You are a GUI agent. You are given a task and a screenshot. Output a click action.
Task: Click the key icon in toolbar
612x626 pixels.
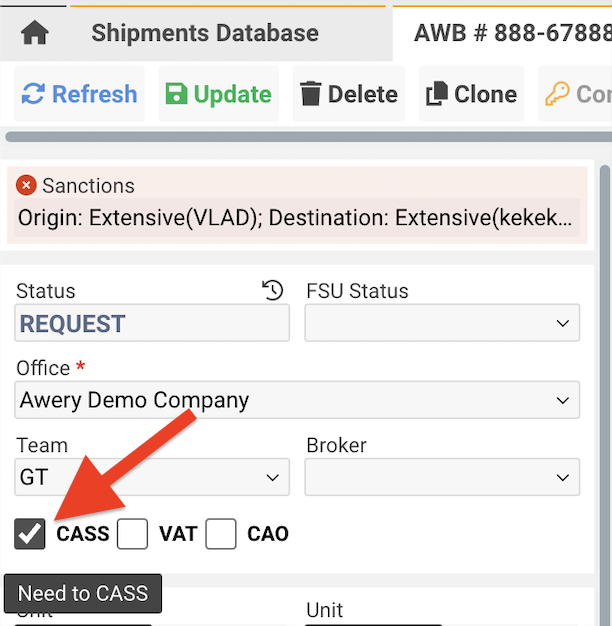557,94
